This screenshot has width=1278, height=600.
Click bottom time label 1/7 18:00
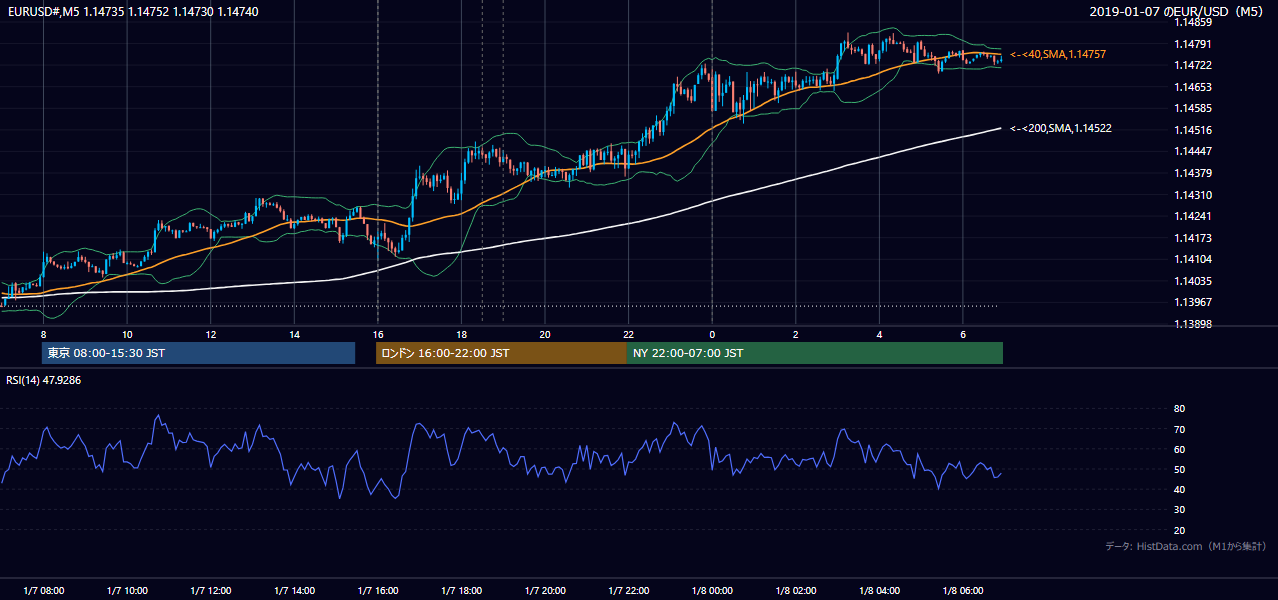[461, 591]
